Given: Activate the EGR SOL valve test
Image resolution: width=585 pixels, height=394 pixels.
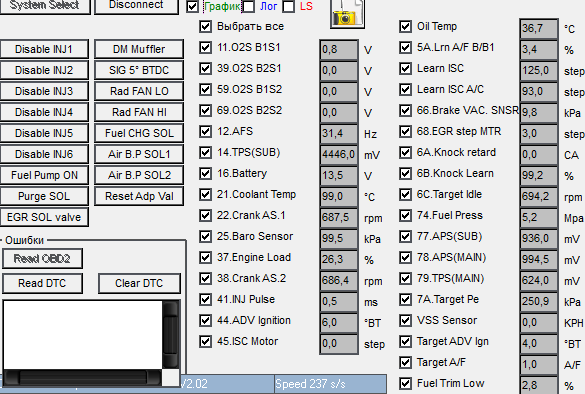Looking at the screenshot, I should (44, 217).
